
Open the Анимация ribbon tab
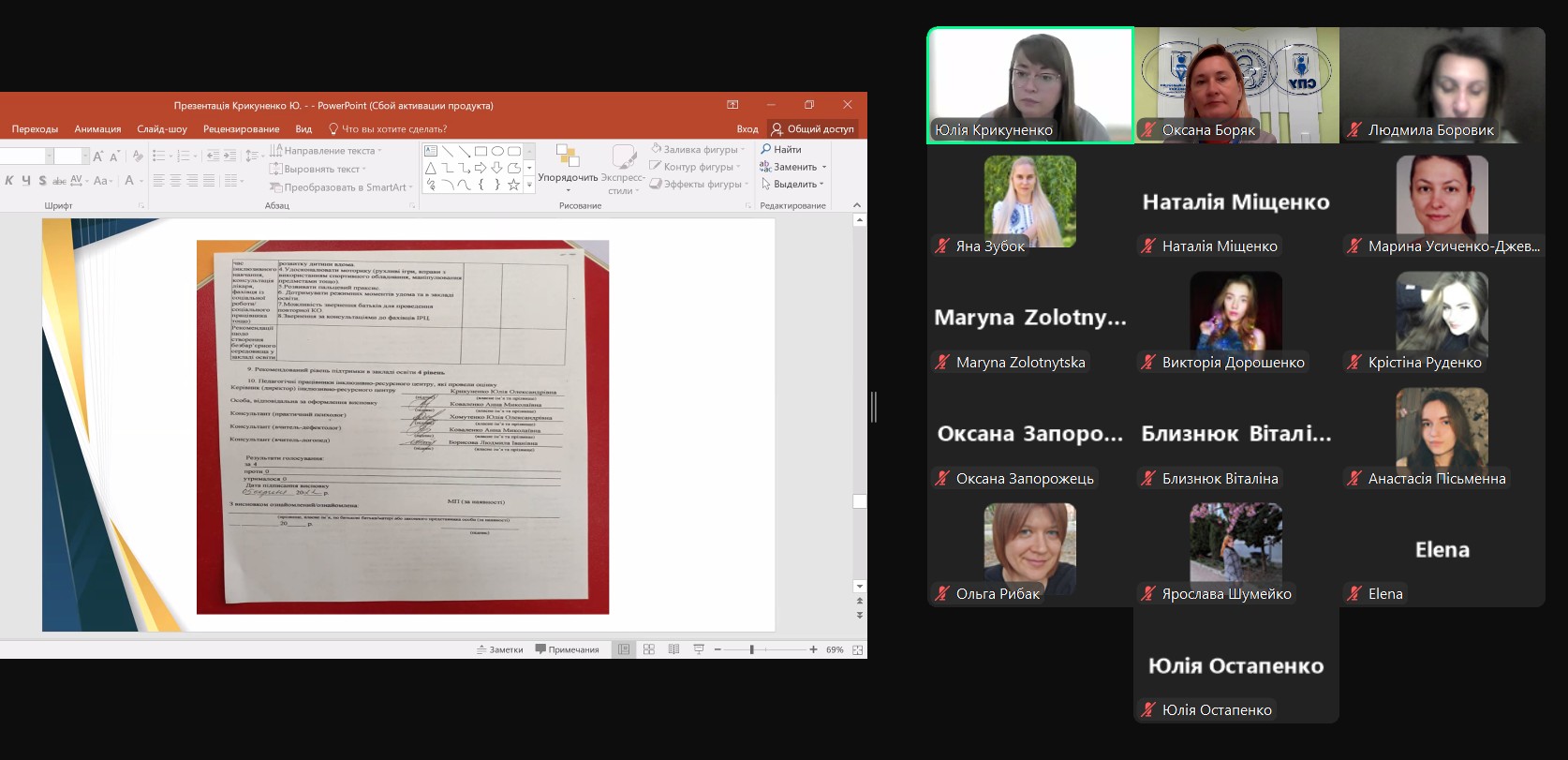tap(97, 129)
